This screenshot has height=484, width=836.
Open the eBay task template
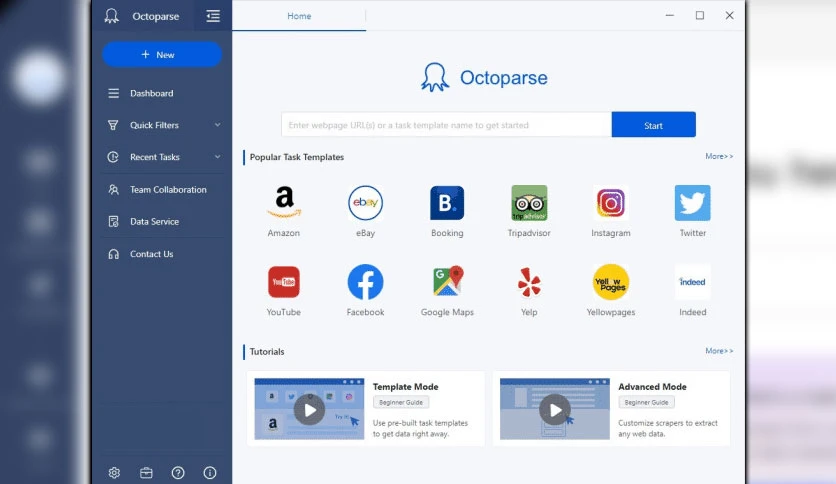[x=365, y=203]
